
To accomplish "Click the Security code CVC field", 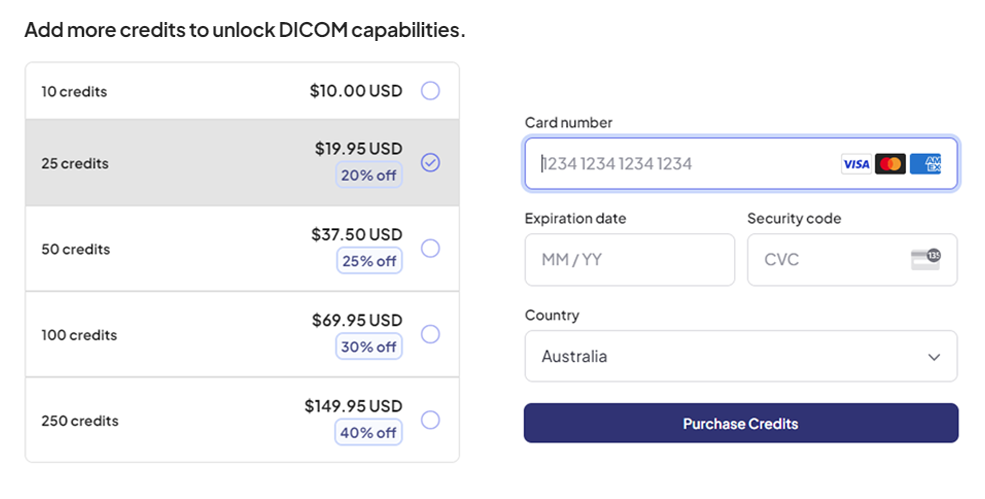I will [852, 260].
